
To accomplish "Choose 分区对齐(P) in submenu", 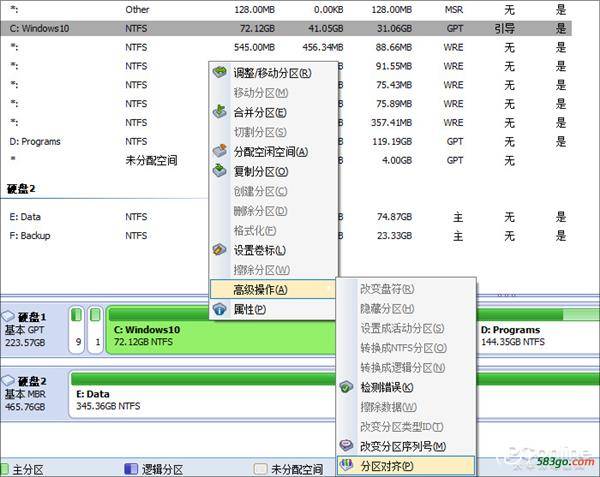I will [406, 466].
